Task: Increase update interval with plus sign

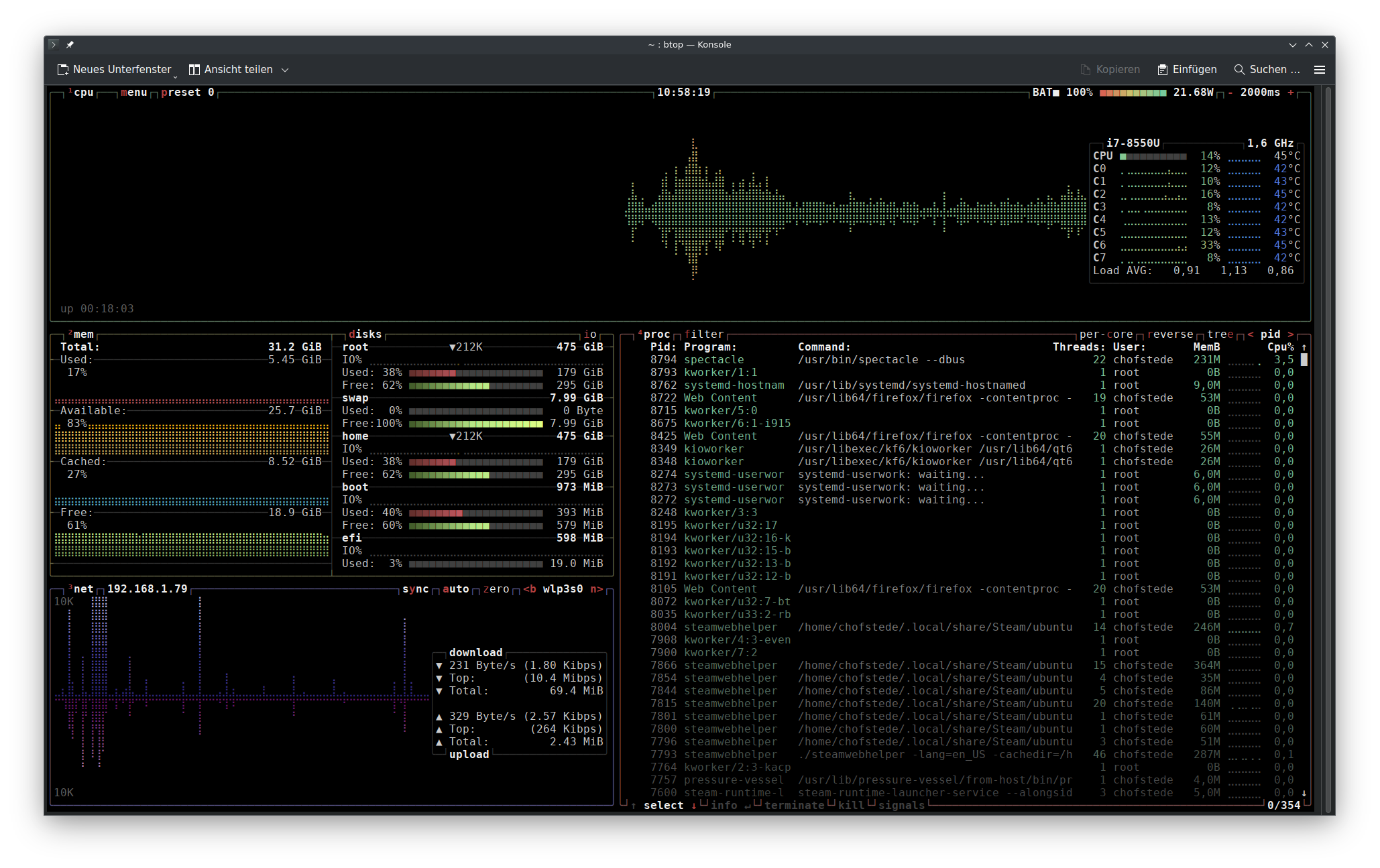Action: click(1291, 92)
